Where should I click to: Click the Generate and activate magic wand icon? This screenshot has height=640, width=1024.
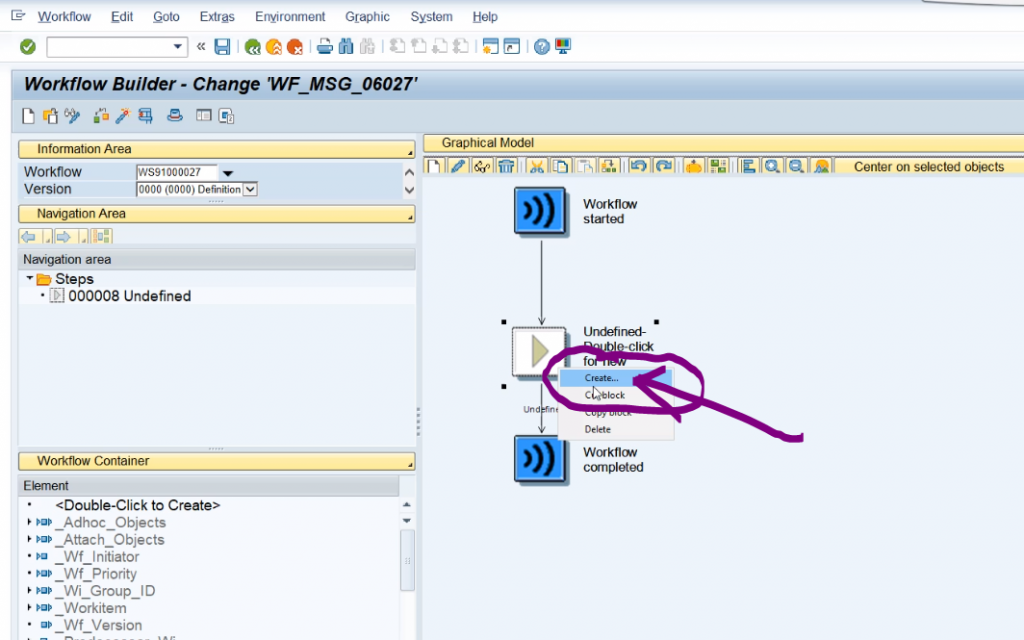point(122,116)
